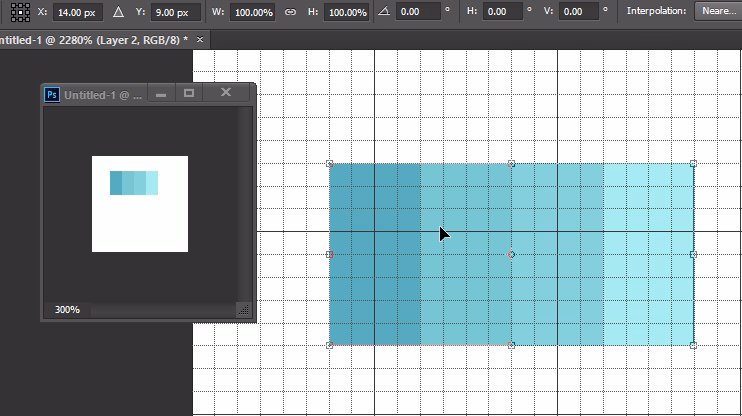742x416 pixels.
Task: Click the 300% zoom level field
Action: (67, 310)
